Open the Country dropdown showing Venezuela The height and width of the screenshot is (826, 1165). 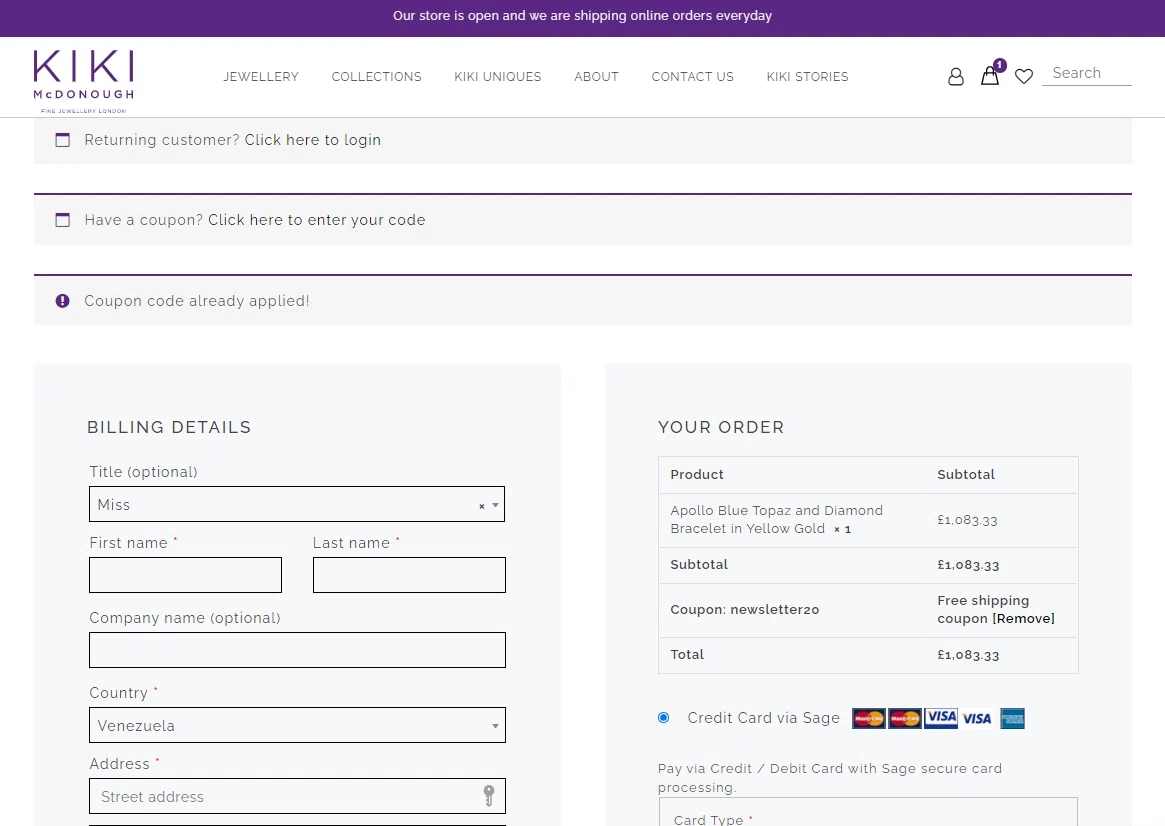pos(297,725)
